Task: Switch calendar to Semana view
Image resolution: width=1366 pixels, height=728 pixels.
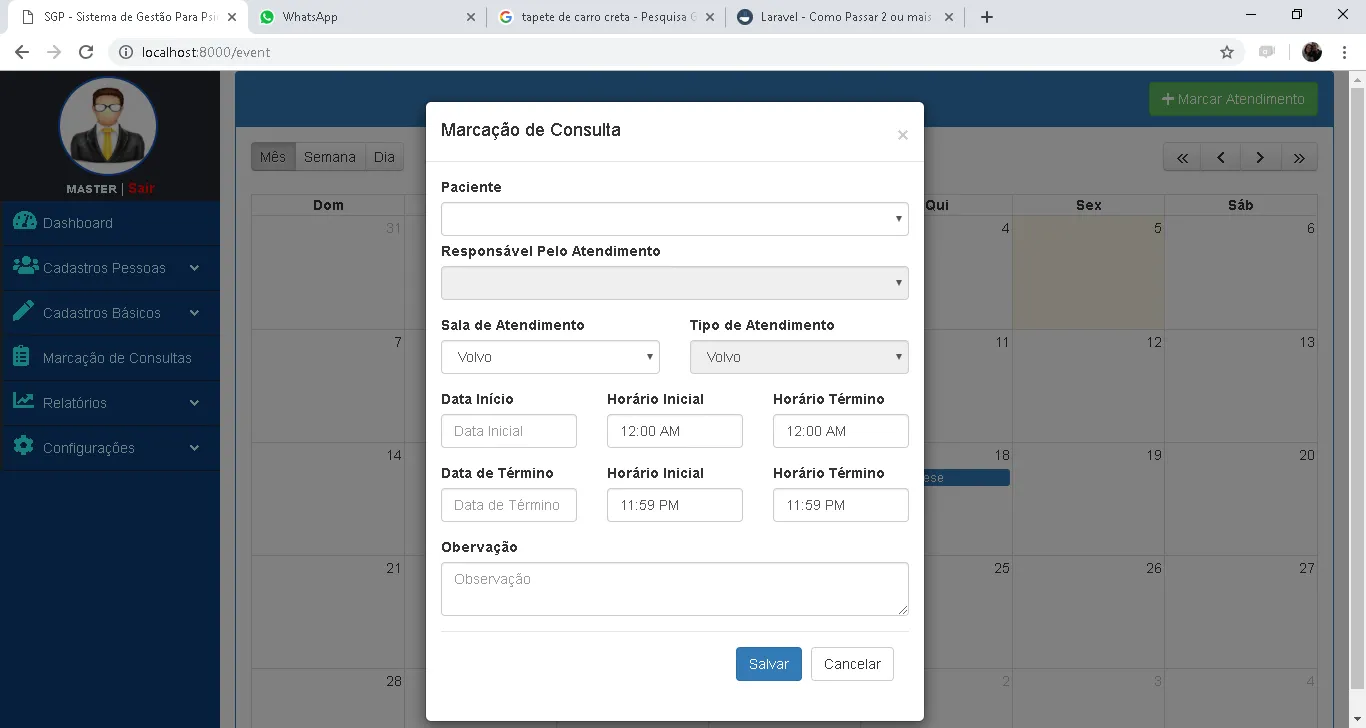Action: pos(329,157)
